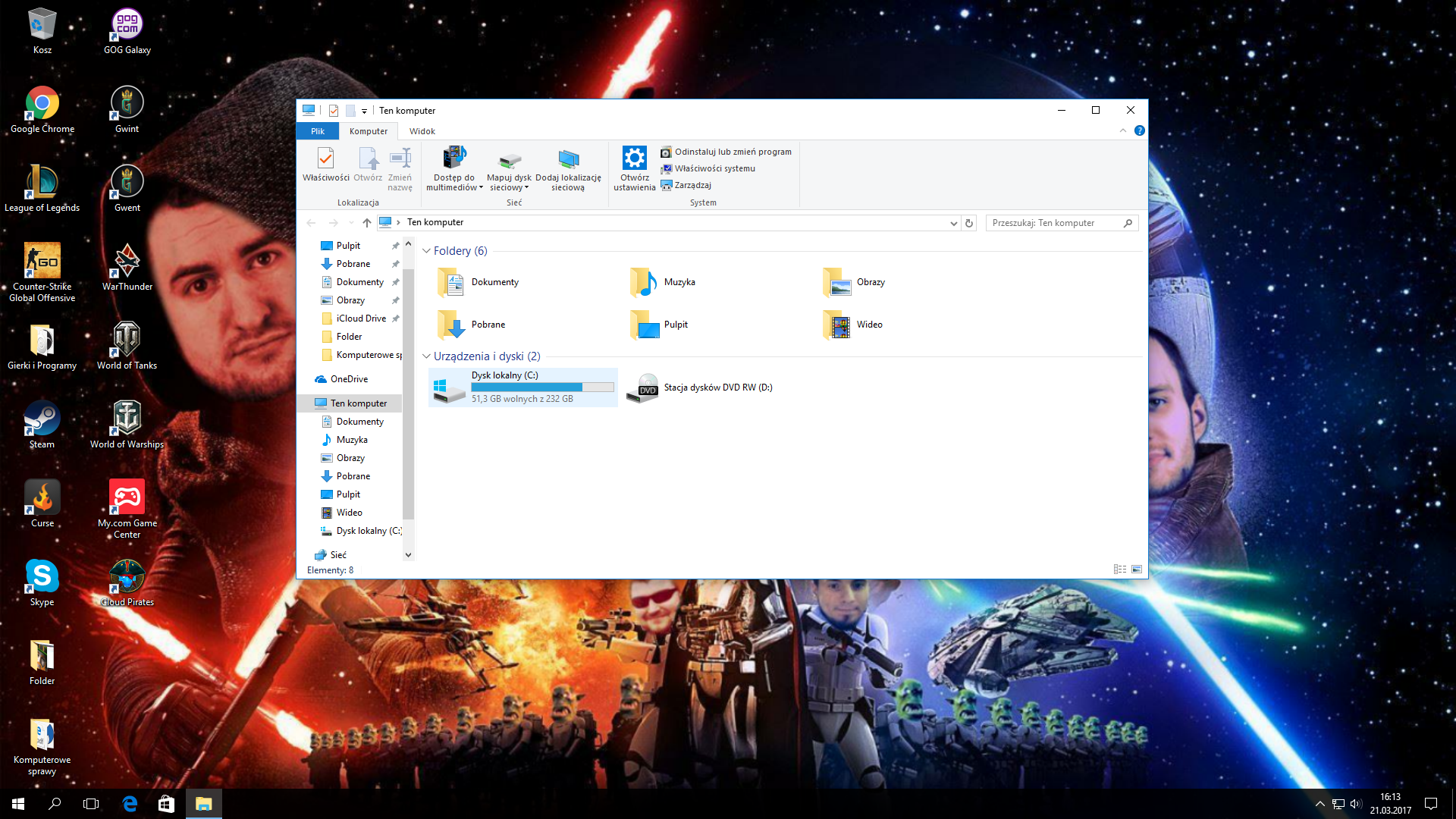Select pinned Pobrane in navigation pane
The width and height of the screenshot is (1456, 819).
[x=353, y=264]
